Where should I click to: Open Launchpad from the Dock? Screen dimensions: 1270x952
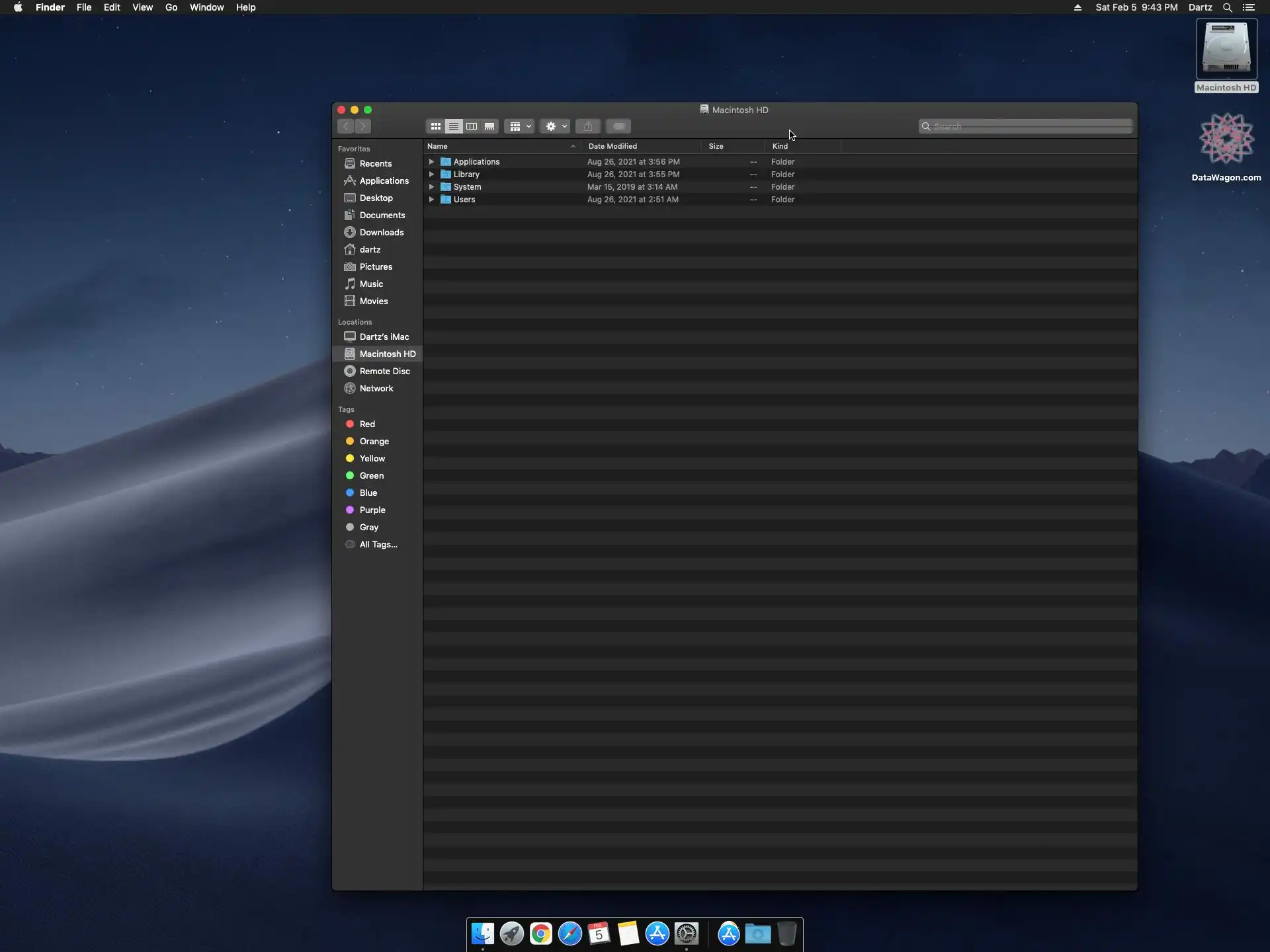tap(511, 933)
